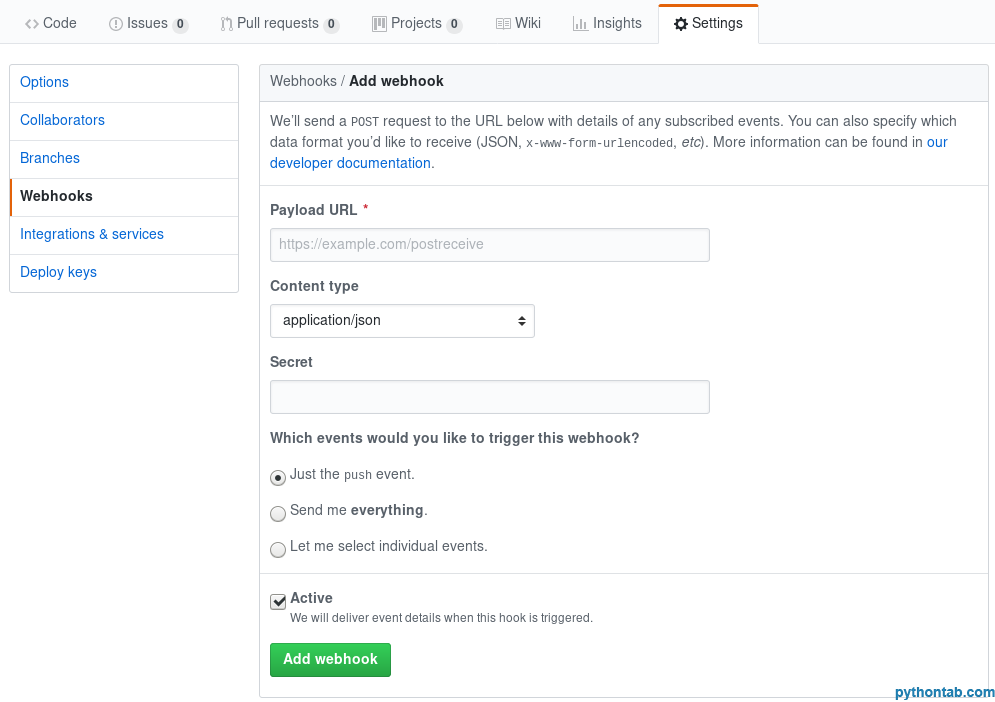The width and height of the screenshot is (995, 702).
Task: Click the green Add webhook button
Action: click(331, 660)
